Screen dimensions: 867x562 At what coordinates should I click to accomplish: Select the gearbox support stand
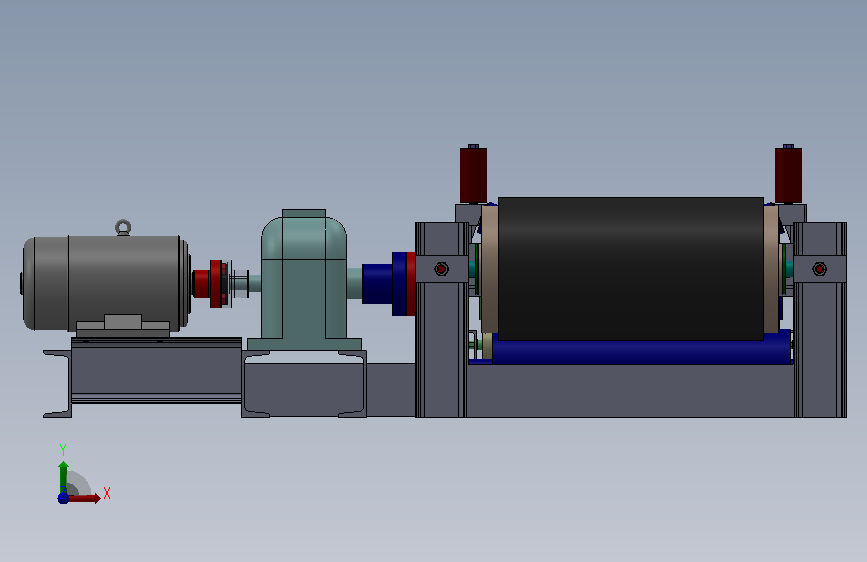304,384
